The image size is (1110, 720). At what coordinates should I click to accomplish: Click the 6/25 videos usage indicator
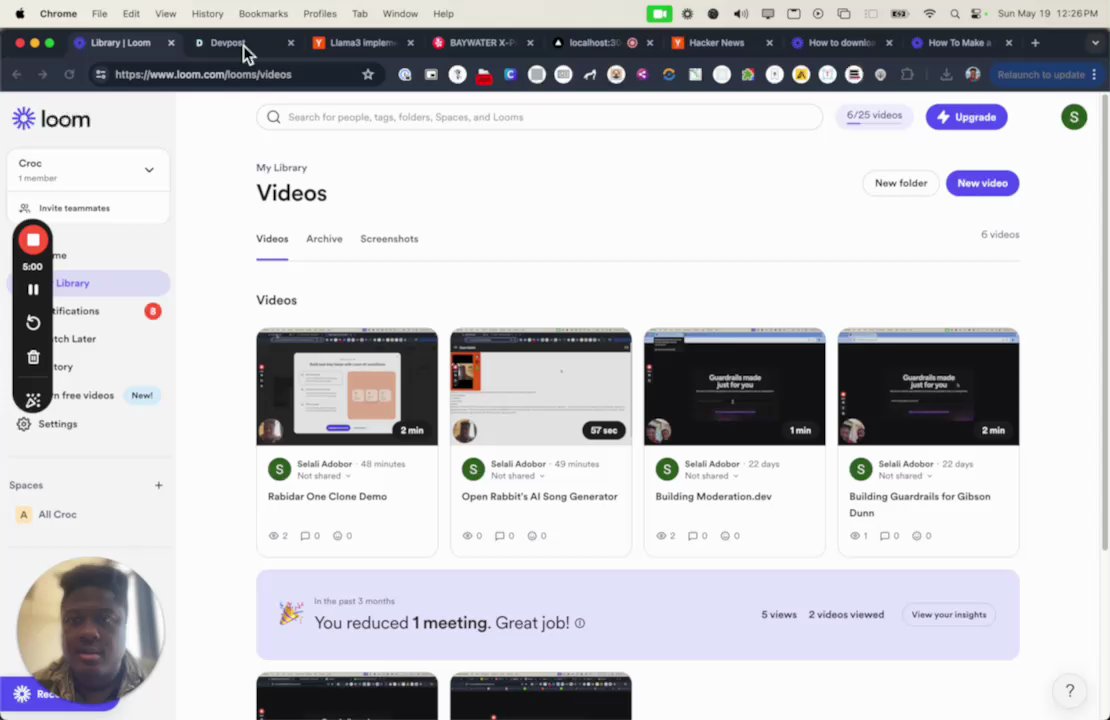click(874, 116)
